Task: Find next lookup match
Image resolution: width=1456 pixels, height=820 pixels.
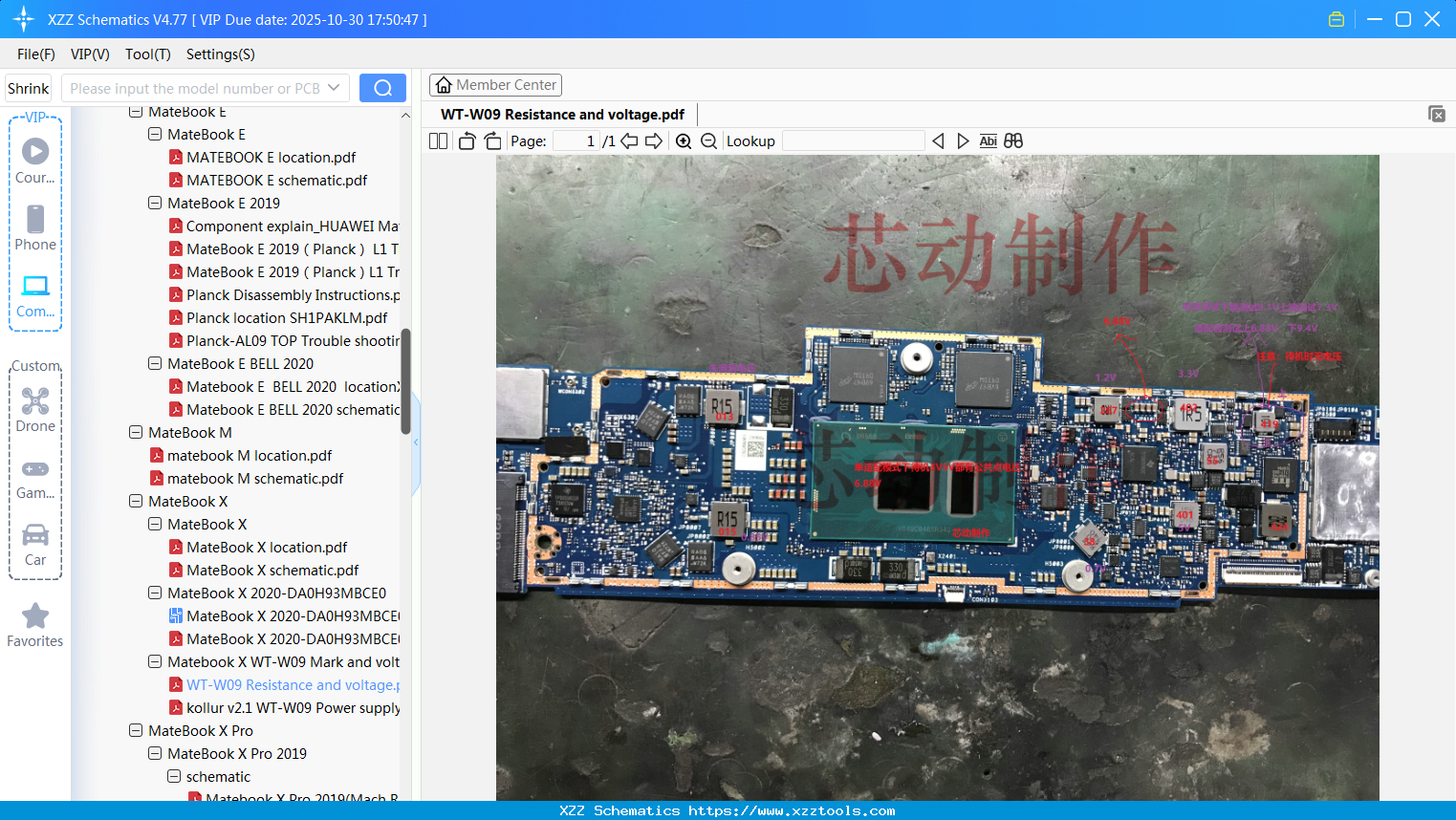Action: point(963,140)
